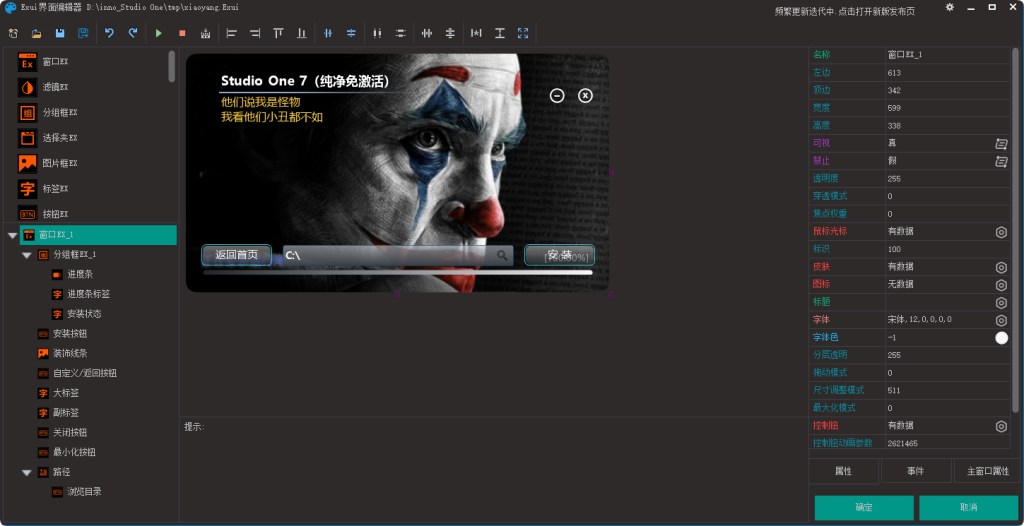Select close X circle icon on canvas
Viewport: 1024px width, 526px height.
(586, 95)
